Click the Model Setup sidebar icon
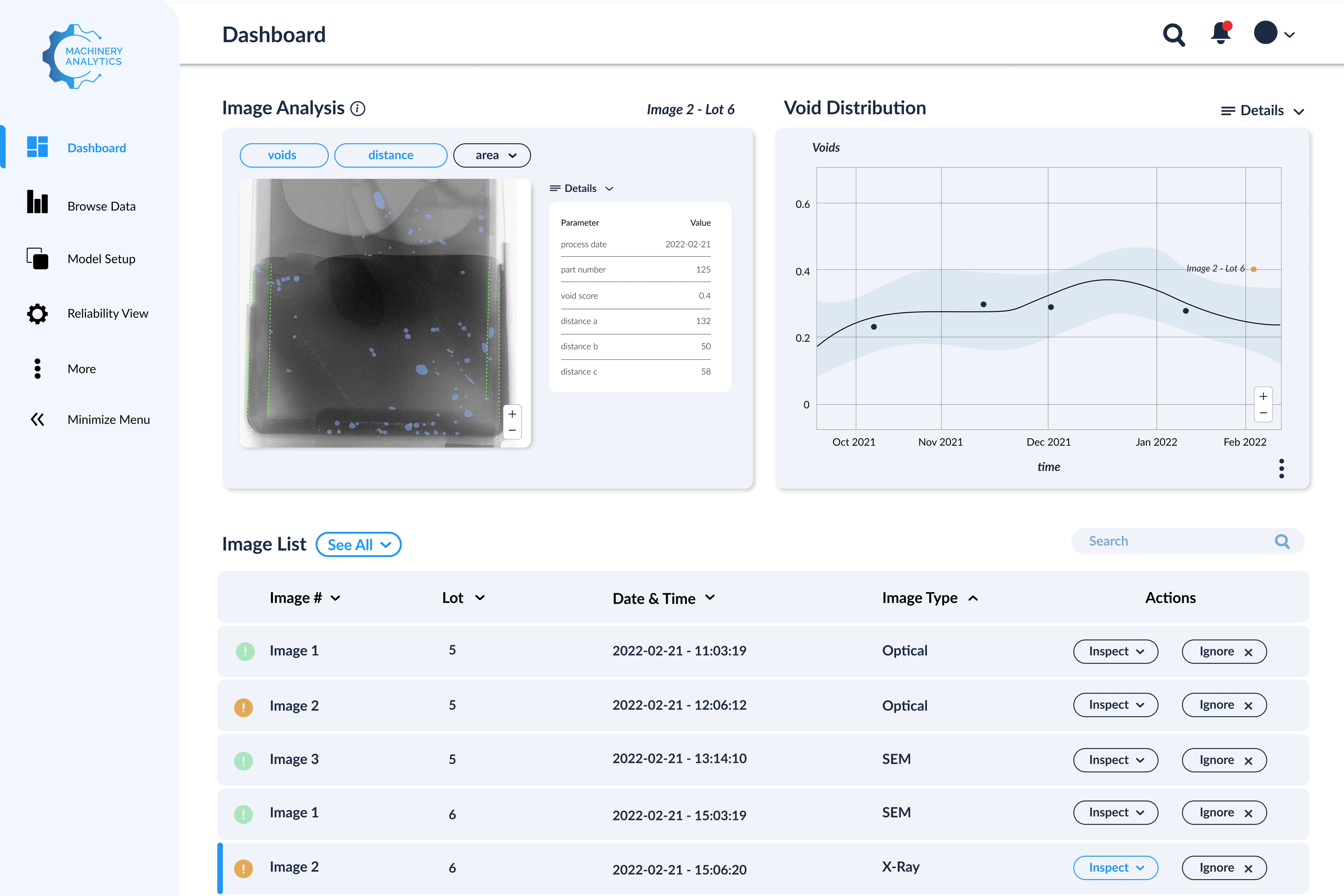This screenshot has width=1344, height=896. (37, 258)
